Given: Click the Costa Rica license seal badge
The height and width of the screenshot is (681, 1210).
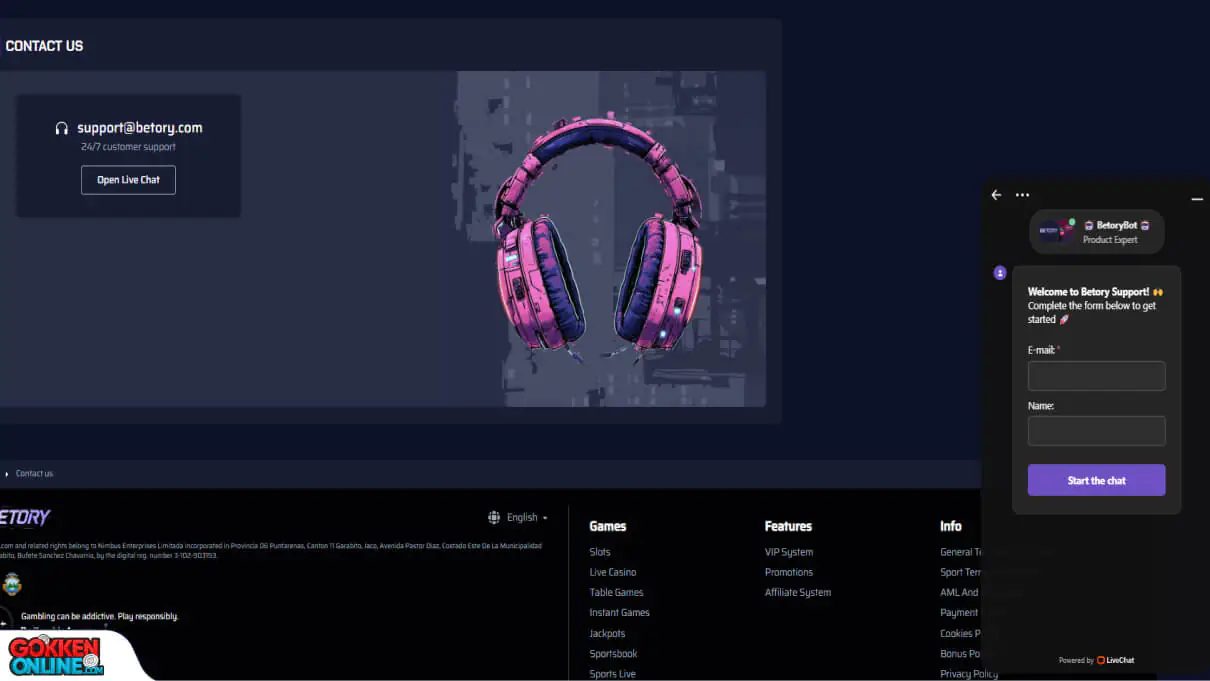Looking at the screenshot, I should [12, 584].
